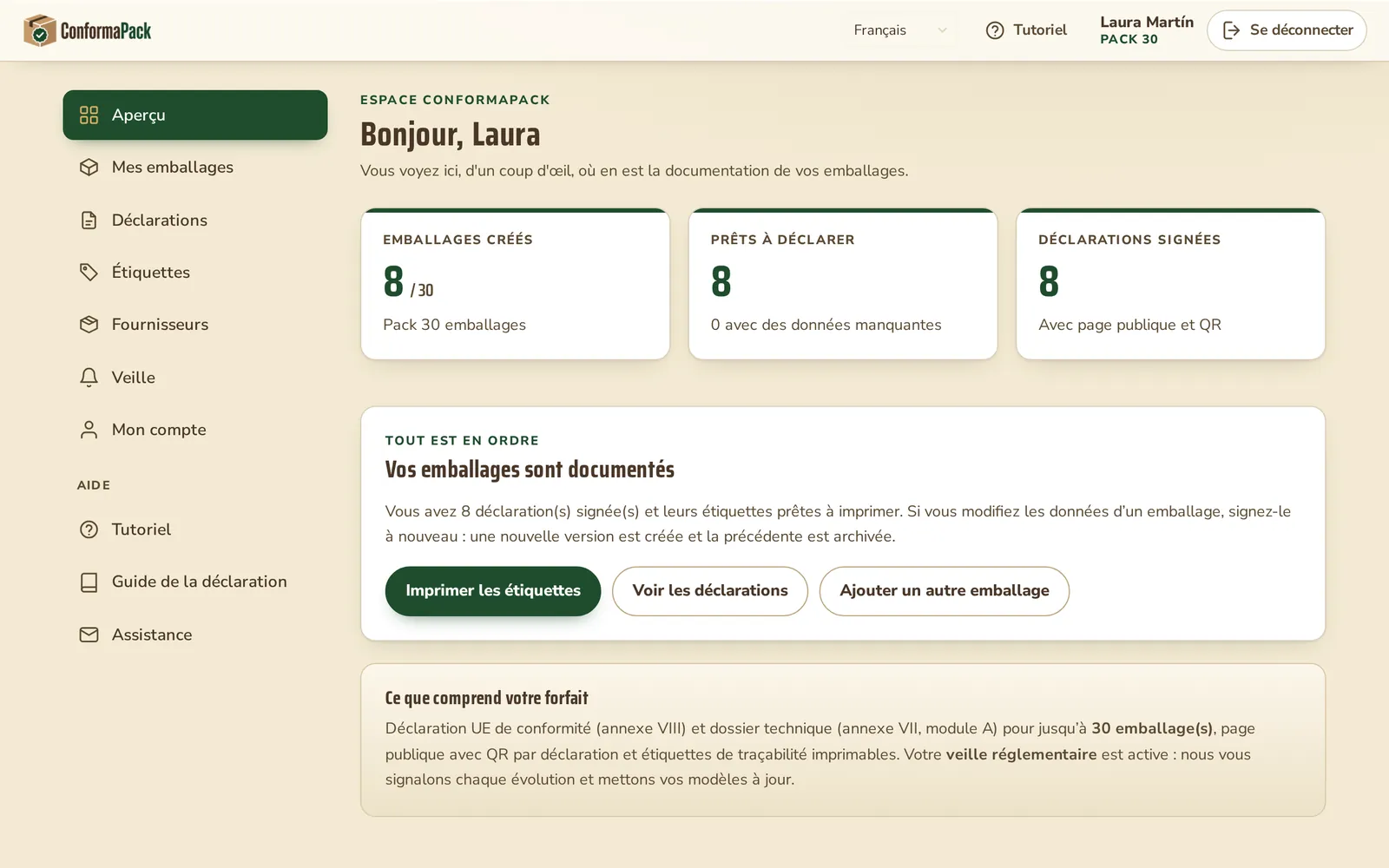1389x868 pixels.
Task: Click Ajouter un autre emballage button
Action: point(945,591)
